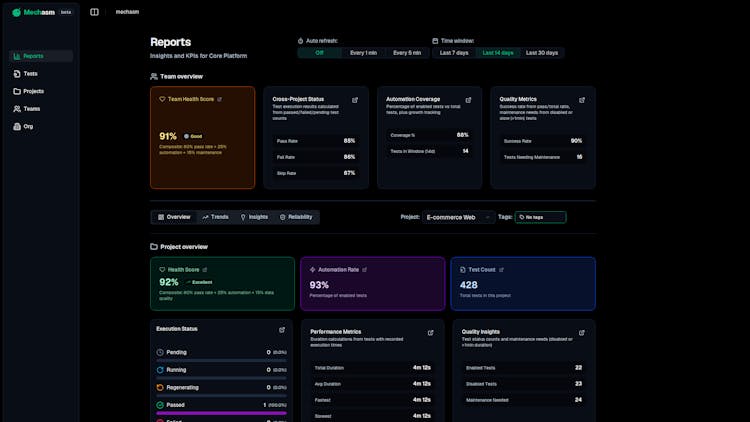The height and width of the screenshot is (422, 750).
Task: Open Projects page from sidebar
Action: pos(33,91)
